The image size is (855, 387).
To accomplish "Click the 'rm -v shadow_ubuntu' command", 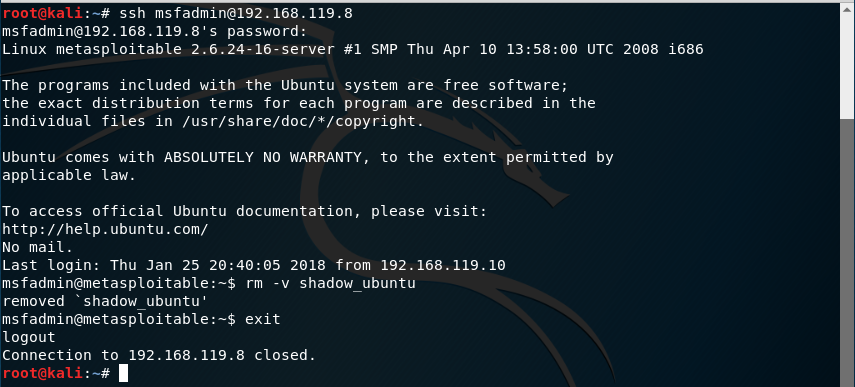I will tap(330, 283).
